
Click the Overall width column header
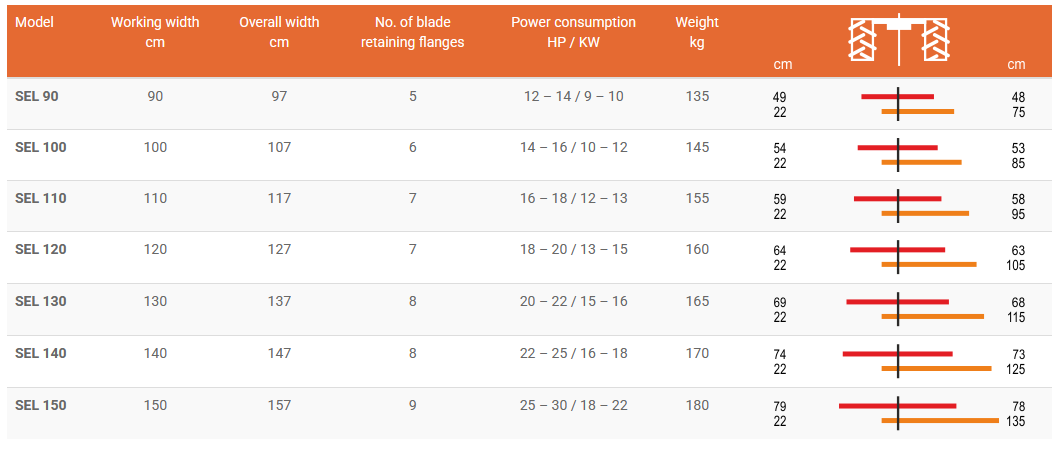point(279,32)
